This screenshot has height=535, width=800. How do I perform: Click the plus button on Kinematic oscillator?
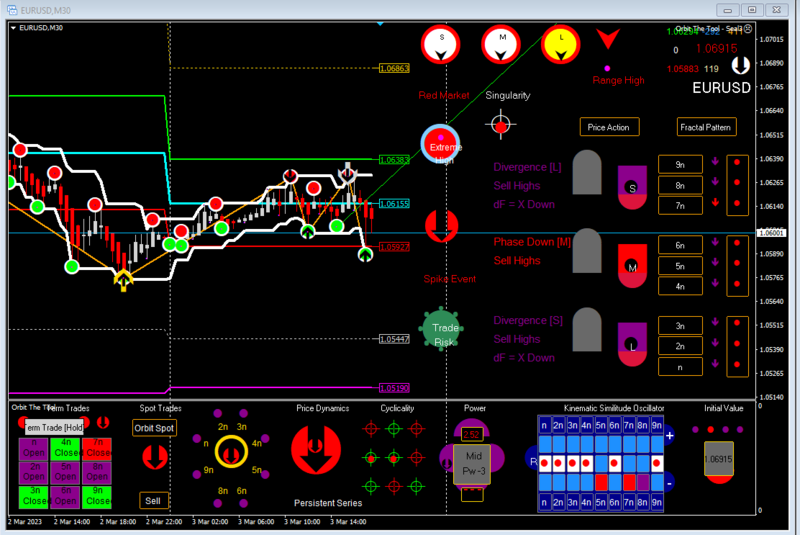point(669,436)
